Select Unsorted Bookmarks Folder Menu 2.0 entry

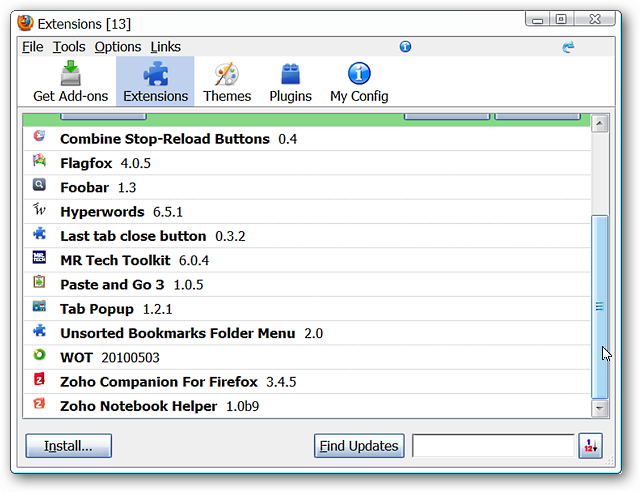click(307, 333)
